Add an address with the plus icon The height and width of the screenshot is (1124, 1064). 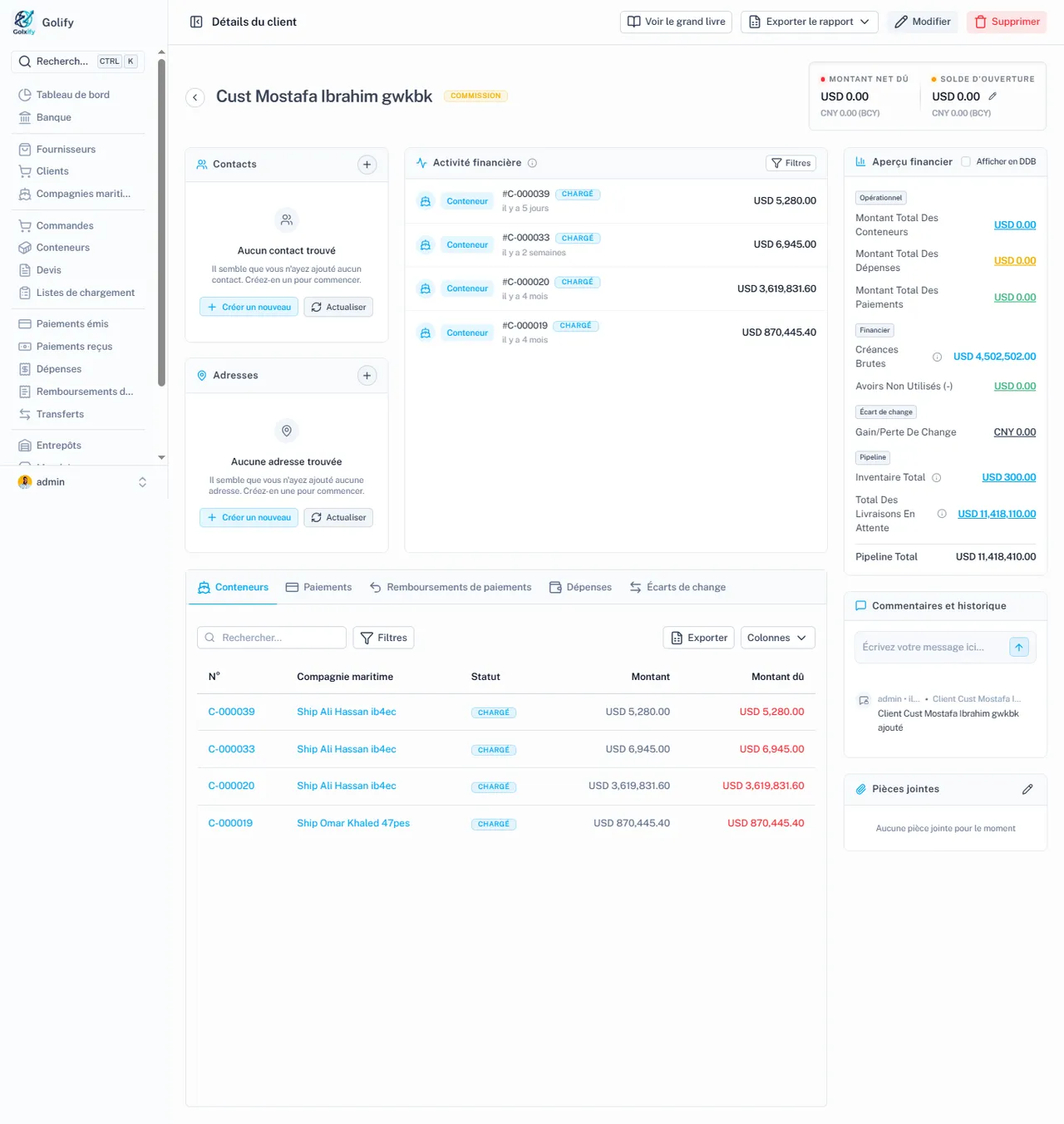tap(367, 376)
